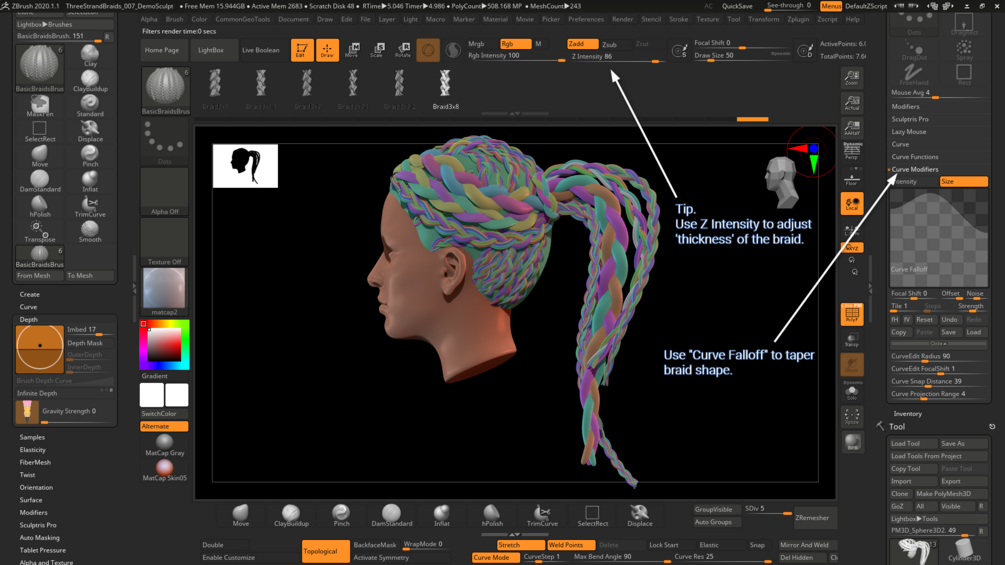Click the Actual size view icon
The width and height of the screenshot is (1005, 565).
[x=852, y=103]
